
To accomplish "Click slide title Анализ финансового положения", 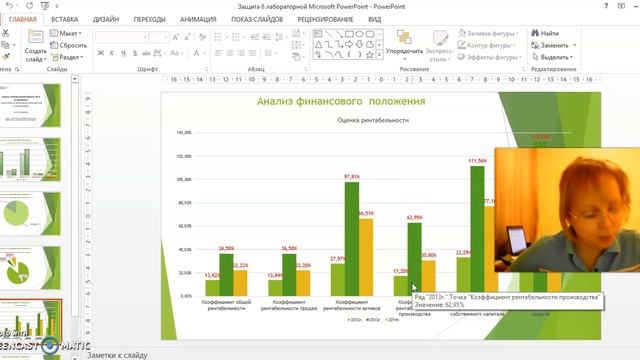I will click(x=341, y=101).
